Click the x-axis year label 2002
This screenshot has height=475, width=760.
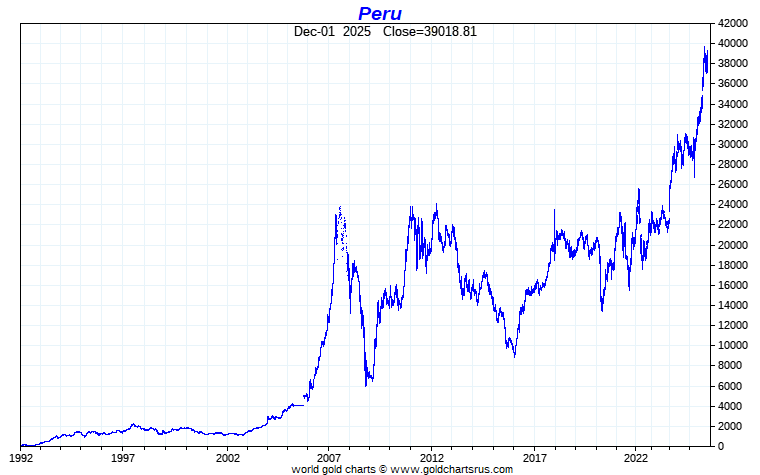coord(228,458)
